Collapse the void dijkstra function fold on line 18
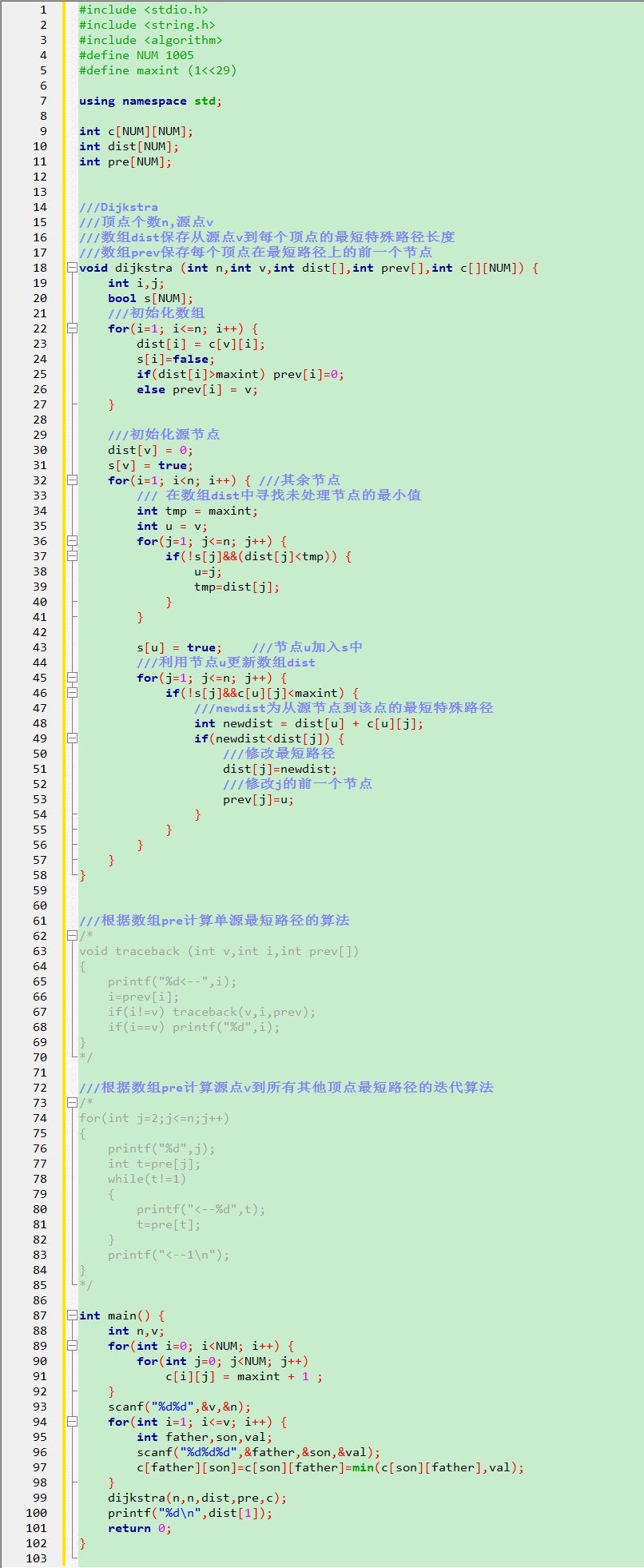 [x=72, y=268]
